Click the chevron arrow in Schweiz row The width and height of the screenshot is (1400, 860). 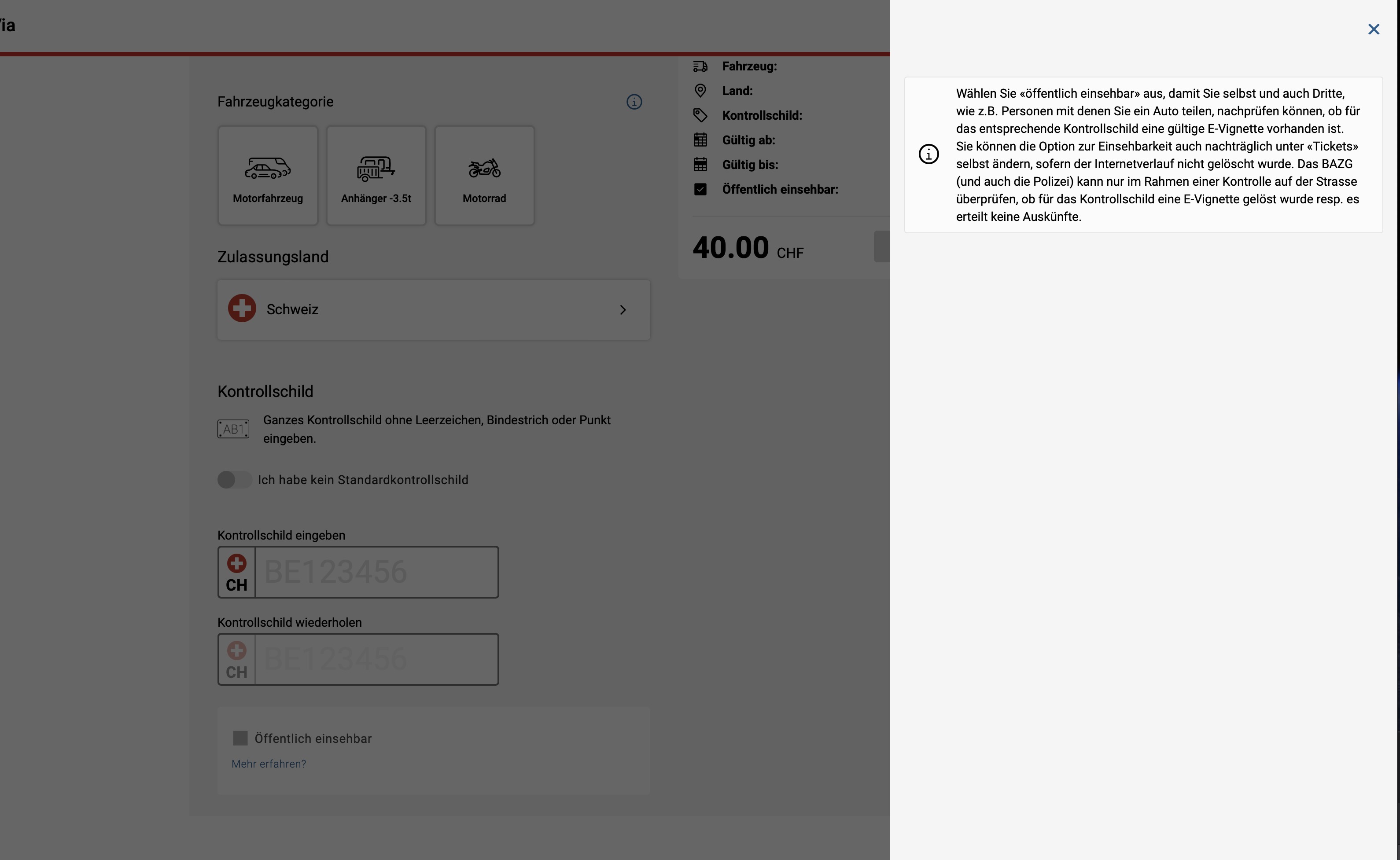point(623,309)
